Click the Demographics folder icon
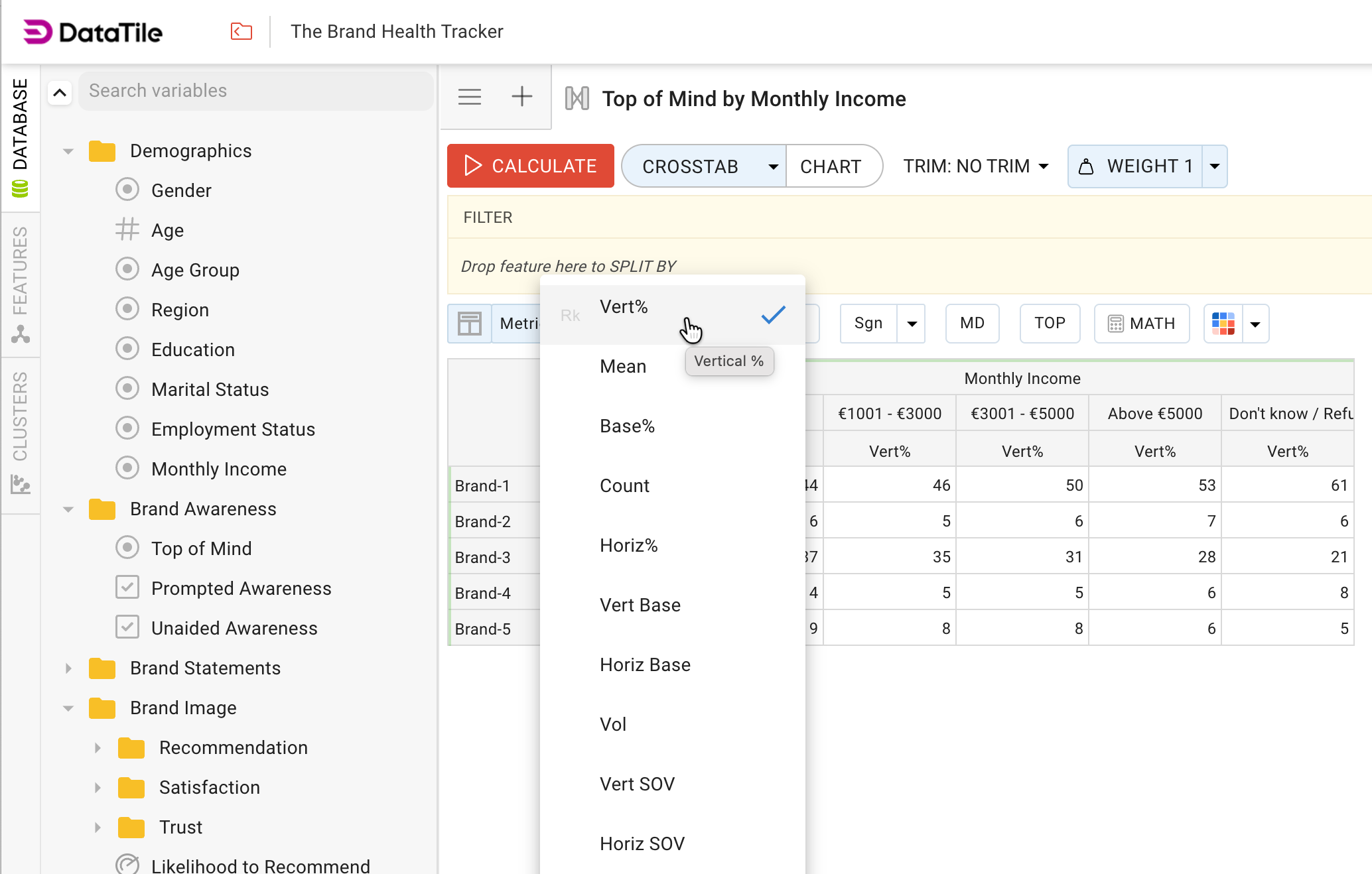Image resolution: width=1372 pixels, height=874 pixels. tap(102, 151)
